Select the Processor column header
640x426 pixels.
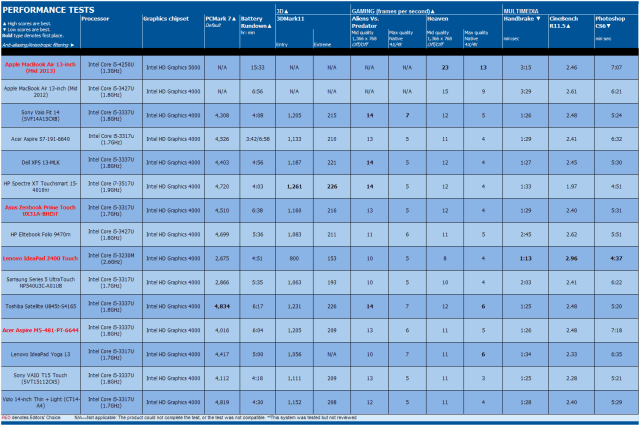[x=95, y=19]
